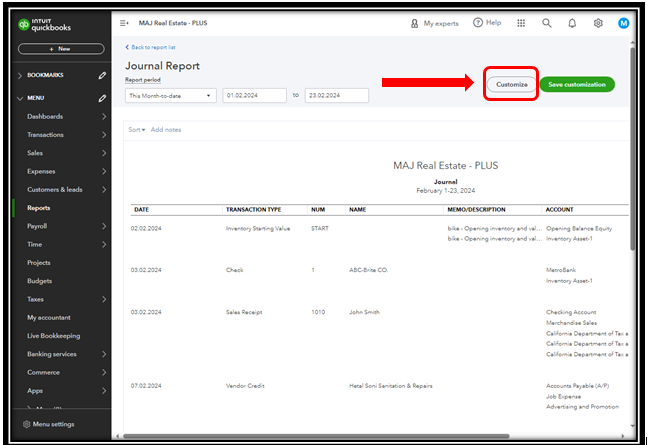Click the John Smith name
This screenshot has width=649, height=445.
point(364,312)
